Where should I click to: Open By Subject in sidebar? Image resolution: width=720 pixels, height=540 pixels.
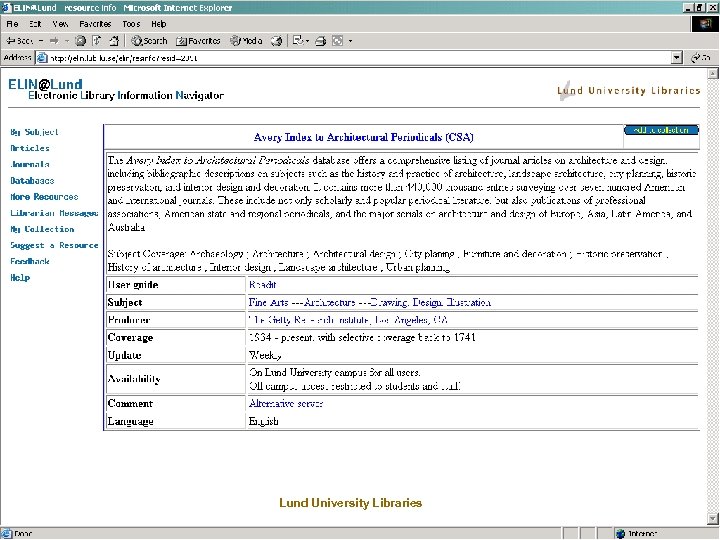[34, 132]
